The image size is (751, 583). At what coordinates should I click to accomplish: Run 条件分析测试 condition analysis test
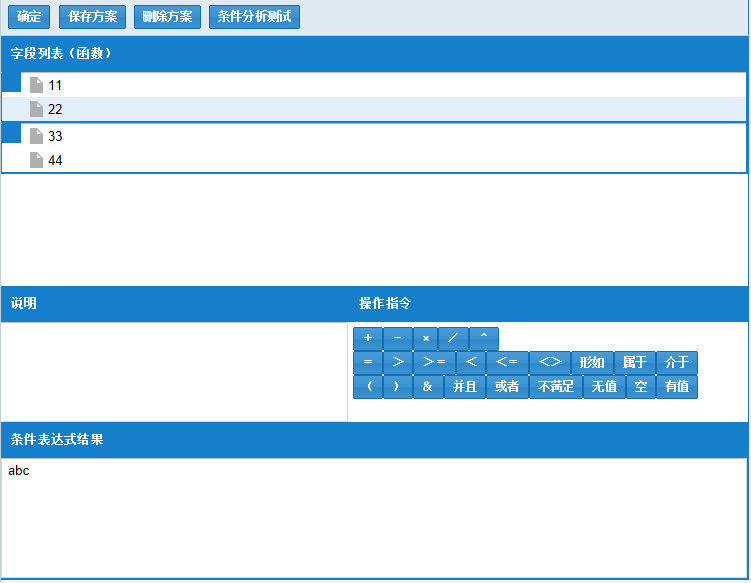pyautogui.click(x=254, y=17)
